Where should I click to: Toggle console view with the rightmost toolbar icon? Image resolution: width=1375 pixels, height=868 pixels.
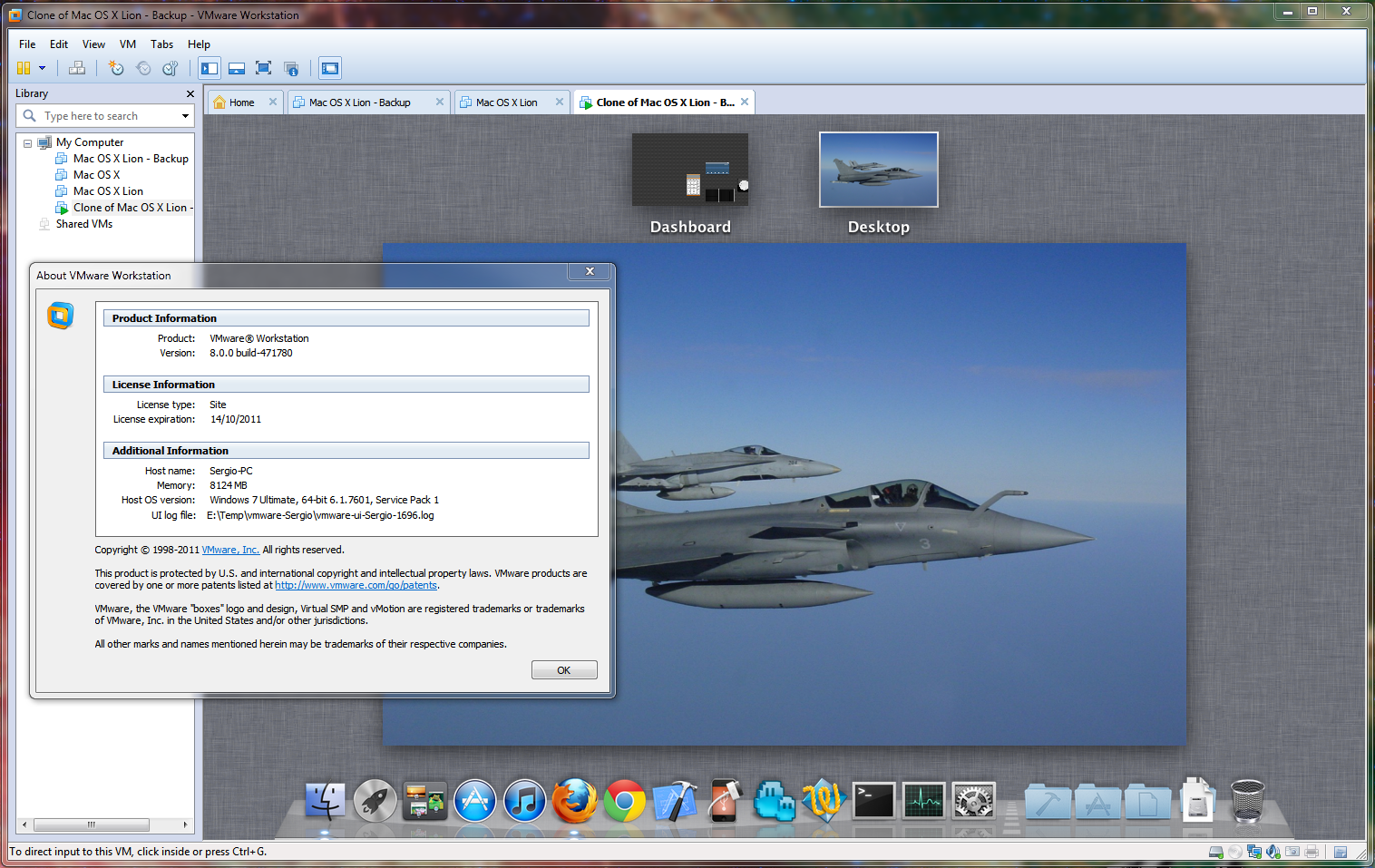330,68
